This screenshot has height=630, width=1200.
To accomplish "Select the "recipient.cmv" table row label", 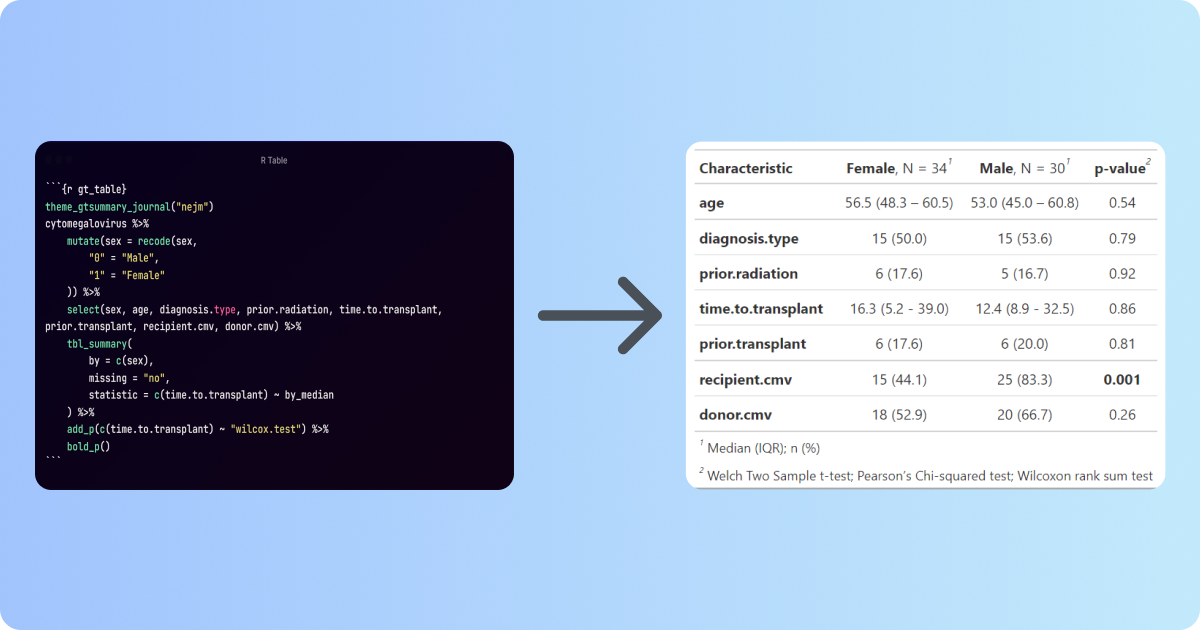I will (745, 380).
